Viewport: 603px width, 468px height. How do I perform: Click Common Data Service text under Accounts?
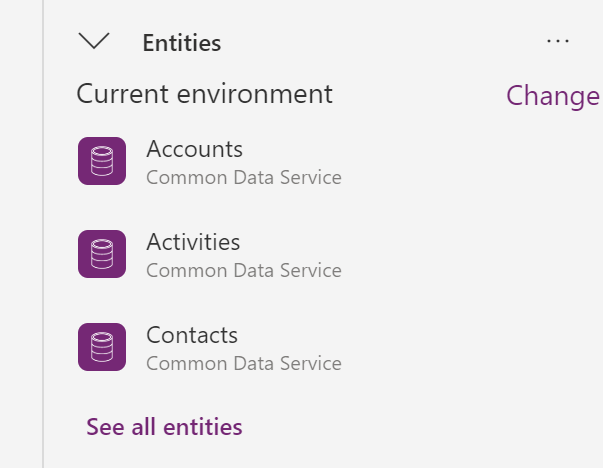[243, 178]
